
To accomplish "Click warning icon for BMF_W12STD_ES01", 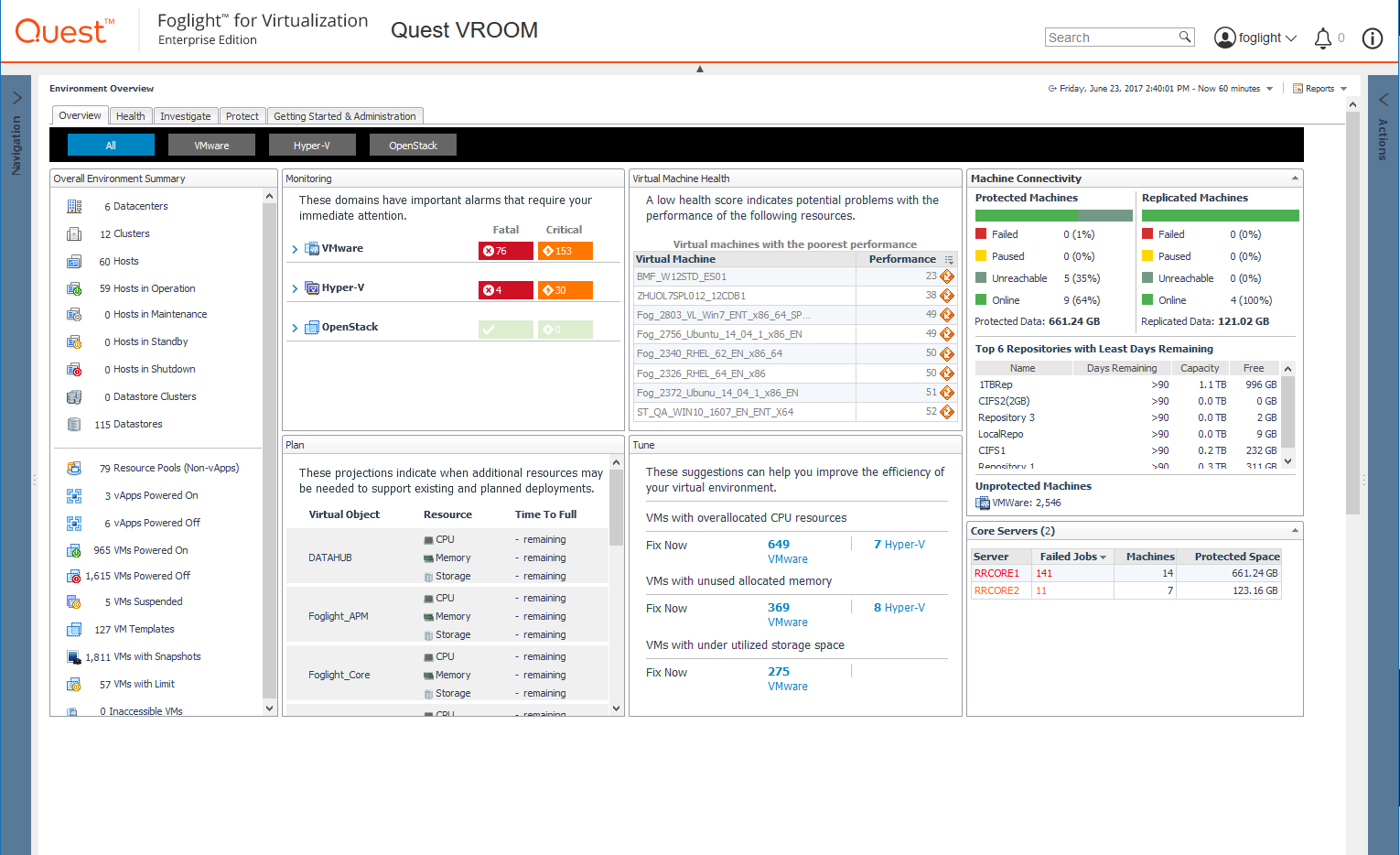I will [947, 276].
